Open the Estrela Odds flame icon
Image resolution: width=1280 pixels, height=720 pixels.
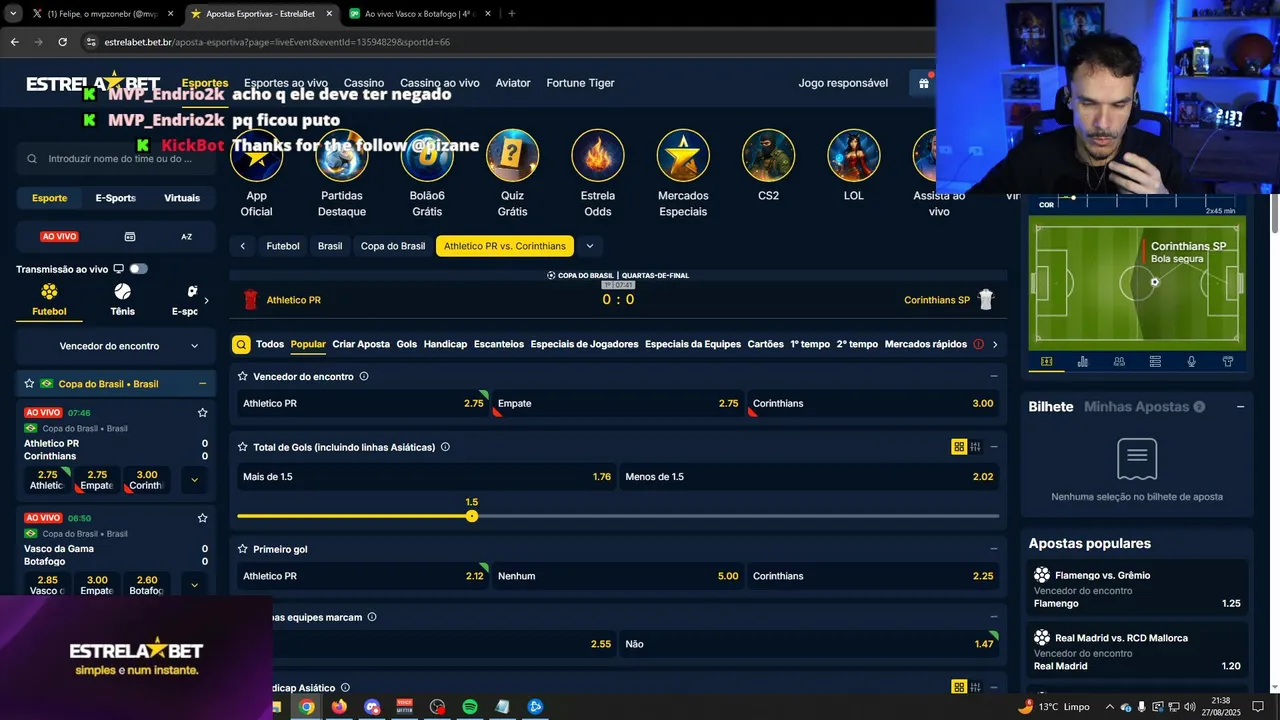pos(598,156)
